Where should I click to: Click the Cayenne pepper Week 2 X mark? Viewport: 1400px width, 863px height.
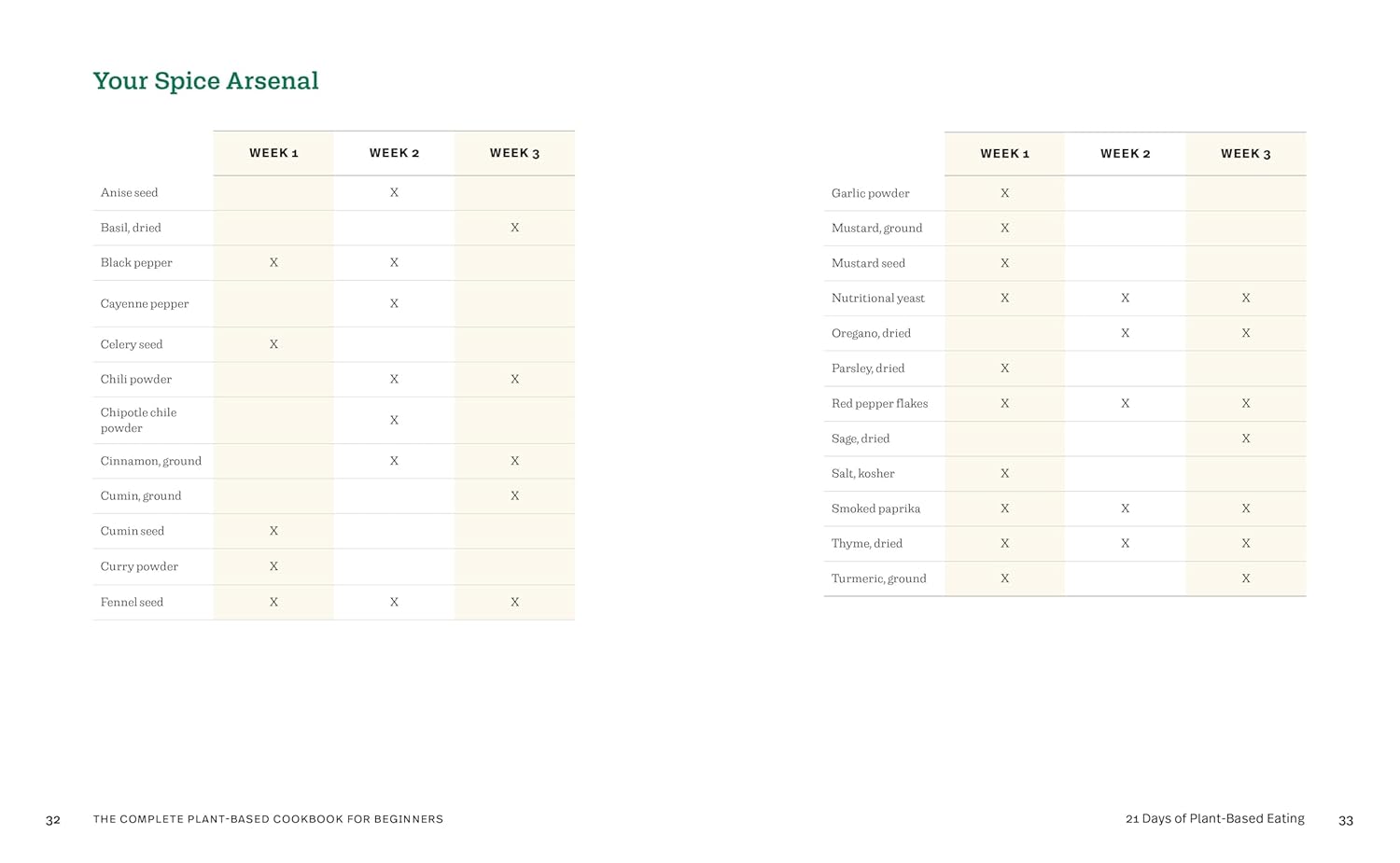click(394, 303)
